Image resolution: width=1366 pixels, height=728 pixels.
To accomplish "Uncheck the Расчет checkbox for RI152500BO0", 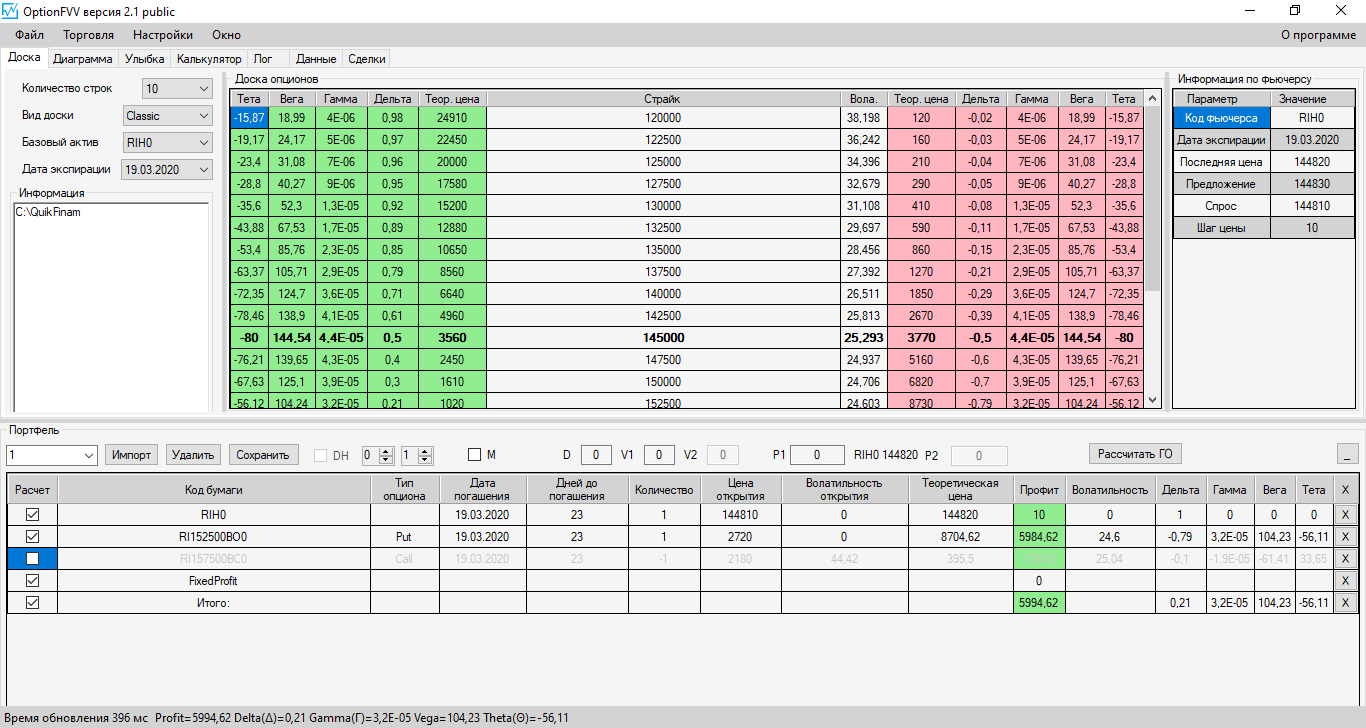I will tap(33, 537).
